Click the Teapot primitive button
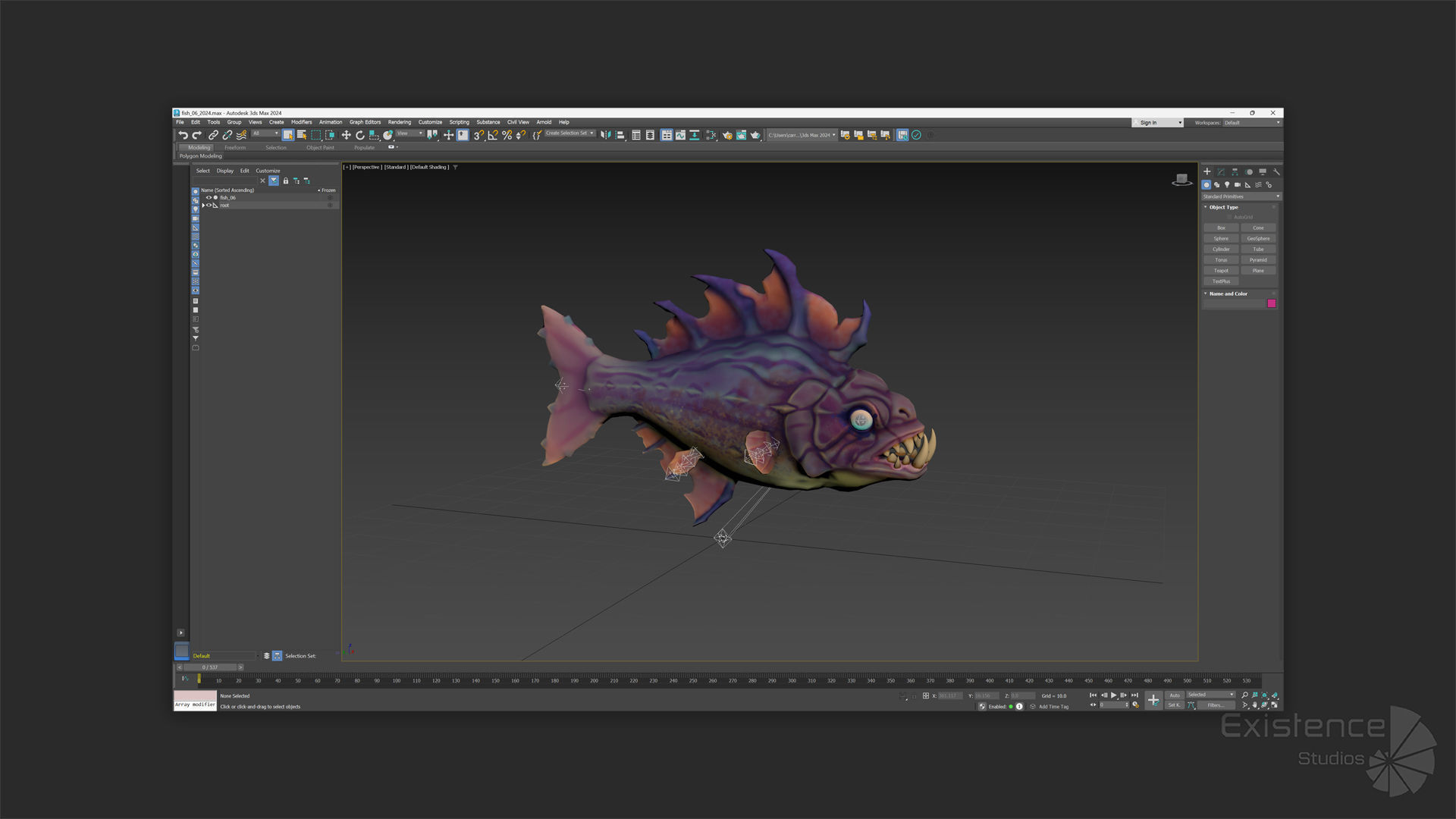1456x819 pixels. click(x=1221, y=271)
